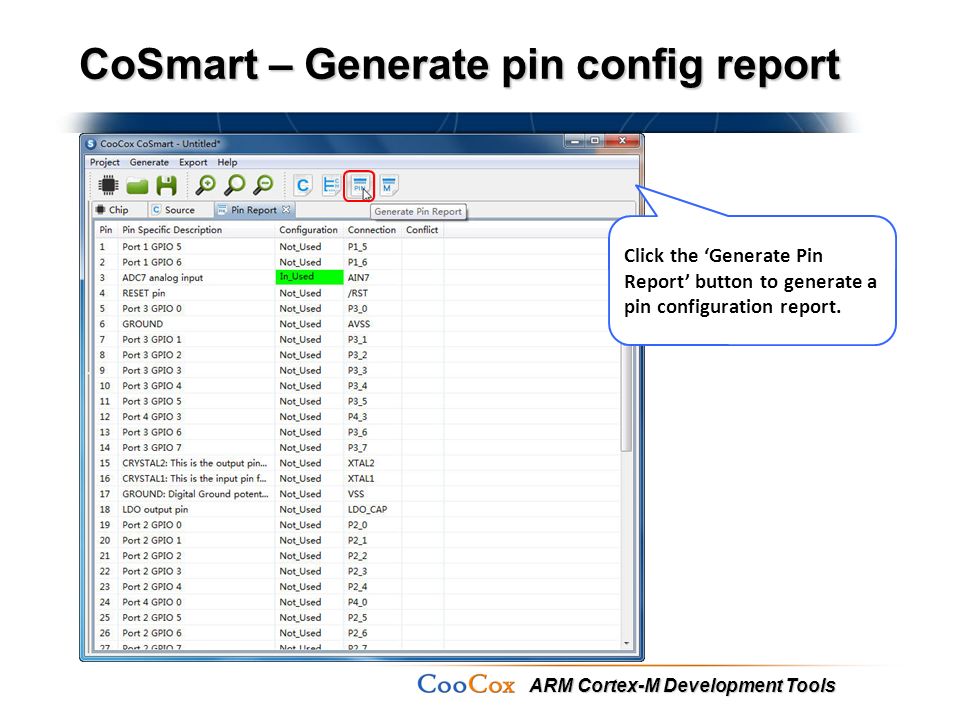The height and width of the screenshot is (720, 960).
Task: Open project with the green folder icon
Action: coord(137,186)
